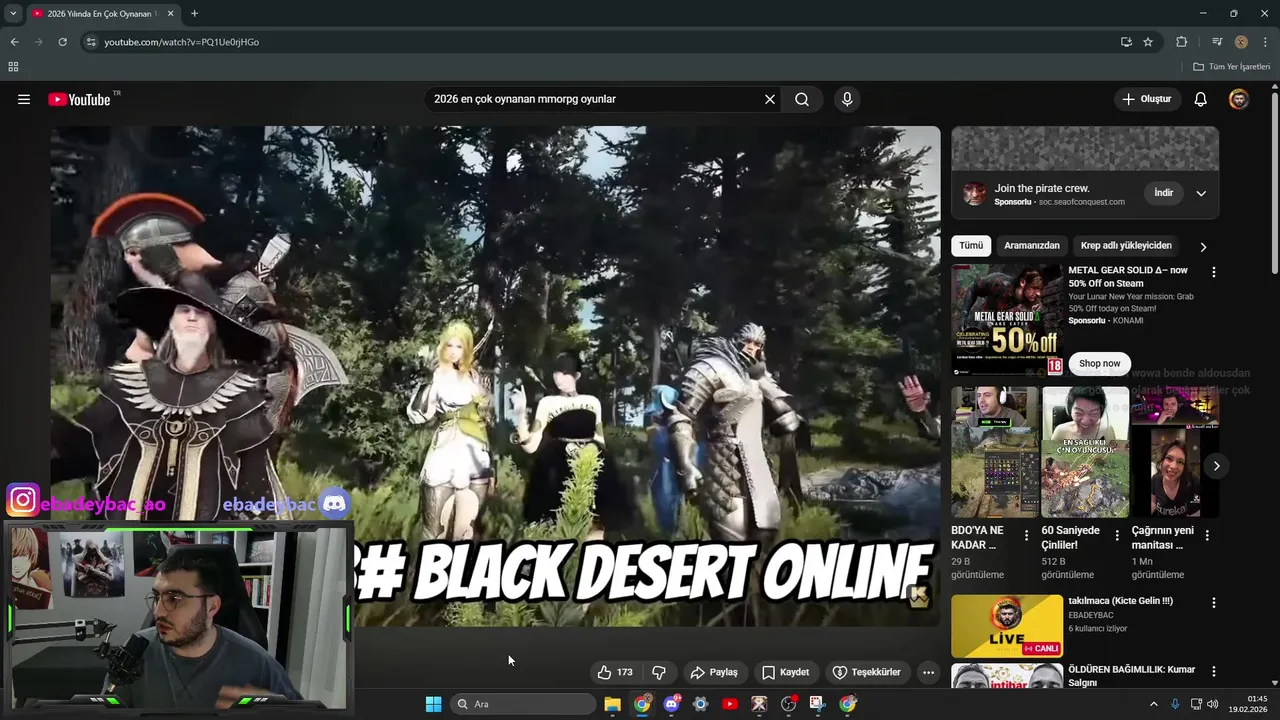The image size is (1280, 720).
Task: Show next Shorts with the arrow
Action: [x=1216, y=466]
